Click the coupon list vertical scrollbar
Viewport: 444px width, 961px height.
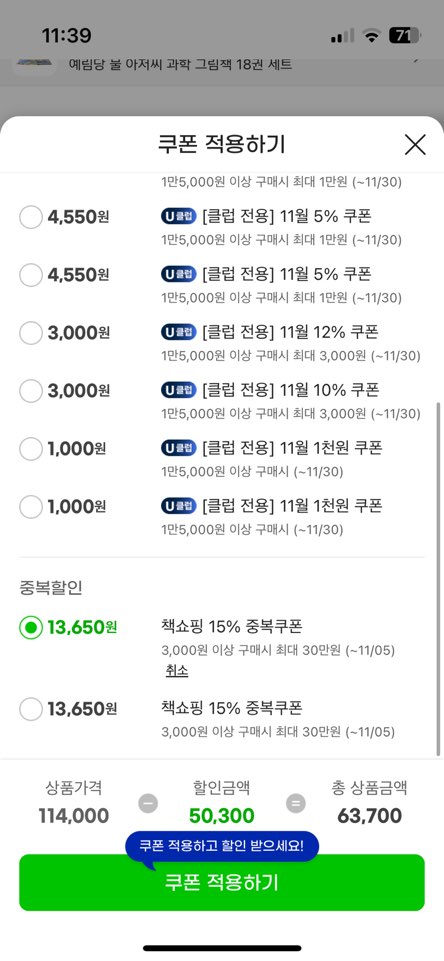click(438, 579)
